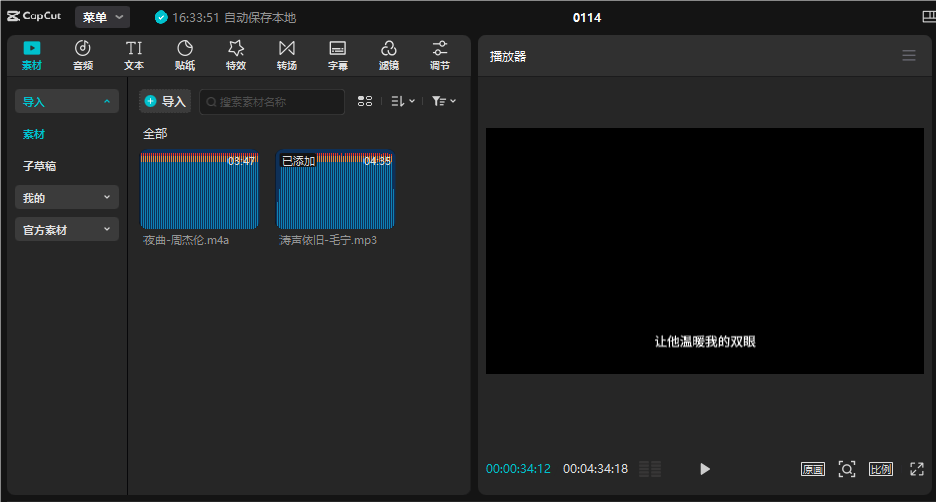
Task: Click the 涛声依旧-毛宁.mp3 file name
Action: pyautogui.click(x=328, y=240)
